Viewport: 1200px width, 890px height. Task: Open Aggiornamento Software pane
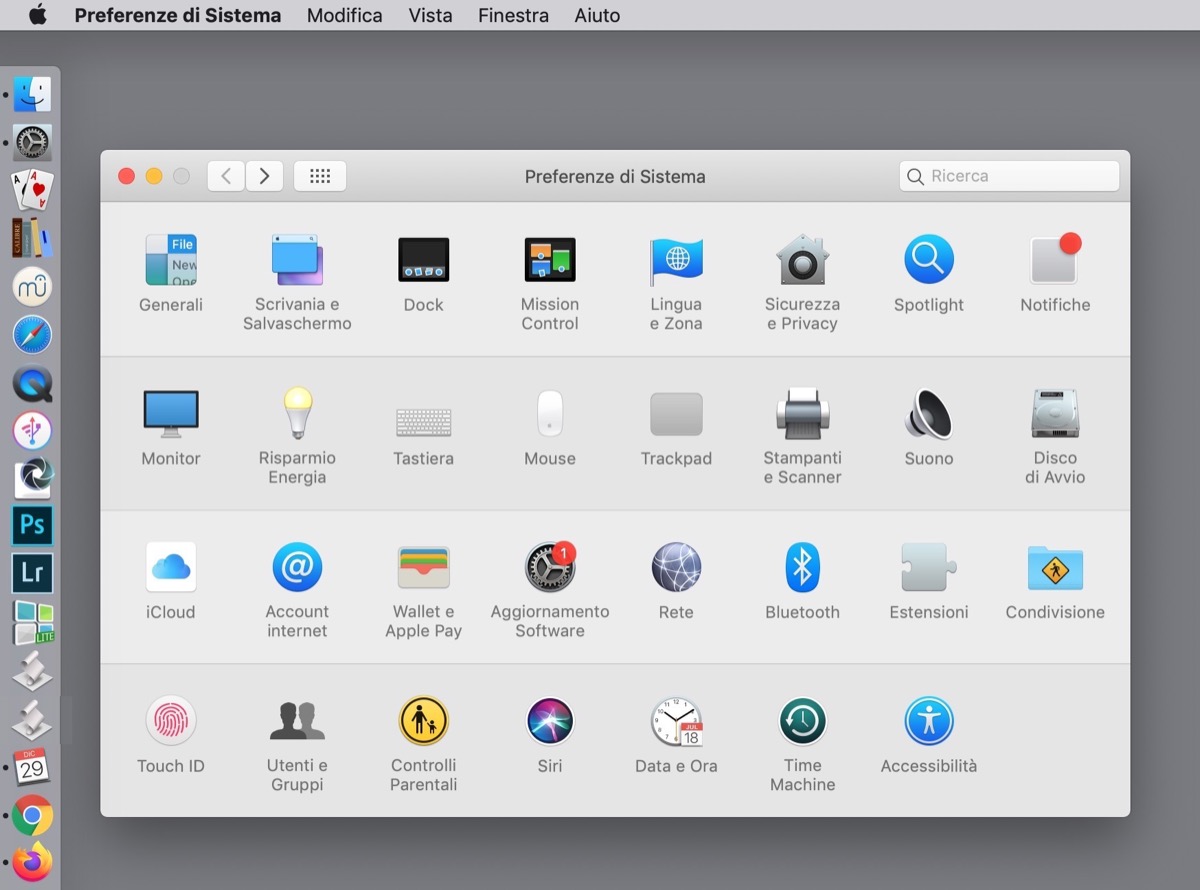coord(549,568)
